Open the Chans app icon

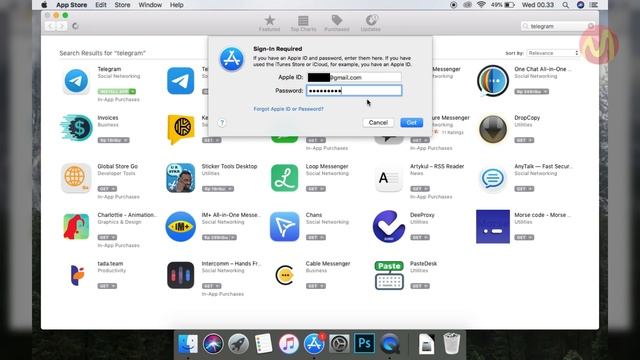point(284,226)
